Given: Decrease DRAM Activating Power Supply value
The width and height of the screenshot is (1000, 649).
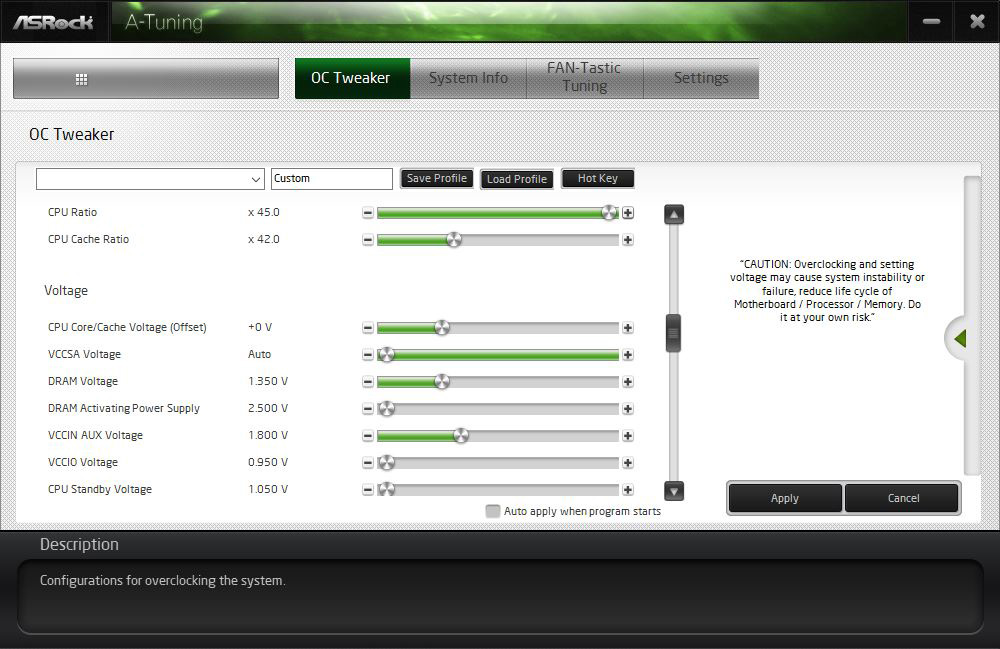Looking at the screenshot, I should (x=367, y=409).
